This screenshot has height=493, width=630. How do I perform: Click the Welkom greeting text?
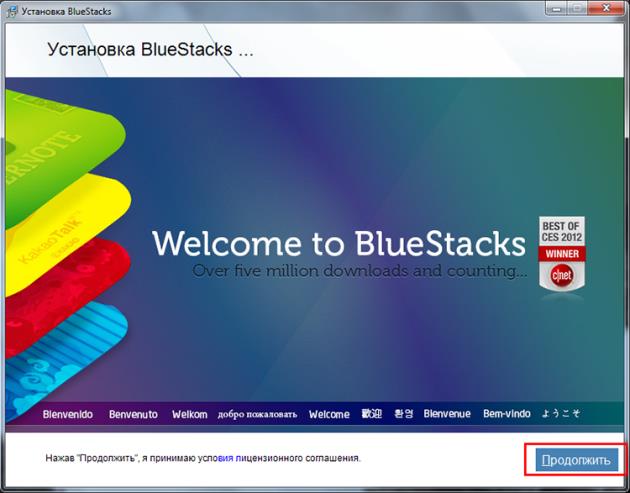[190, 414]
